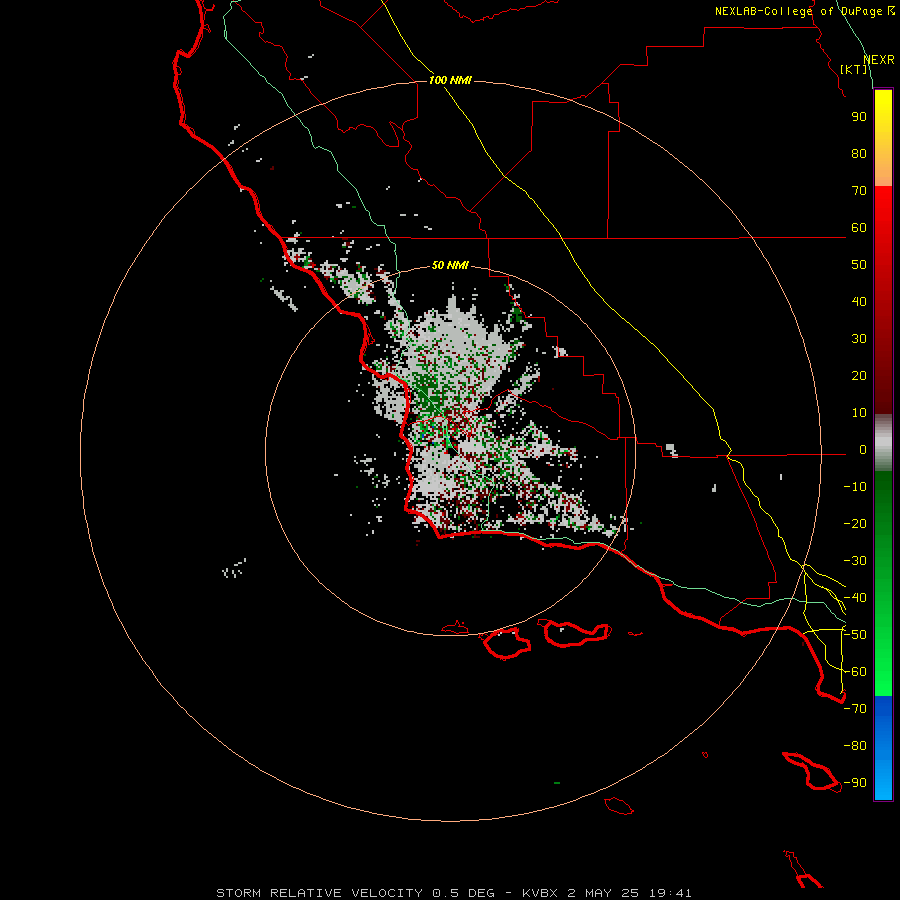The image size is (900, 900).
Task: Click the NEXR label above color bar
Action: (x=879, y=60)
